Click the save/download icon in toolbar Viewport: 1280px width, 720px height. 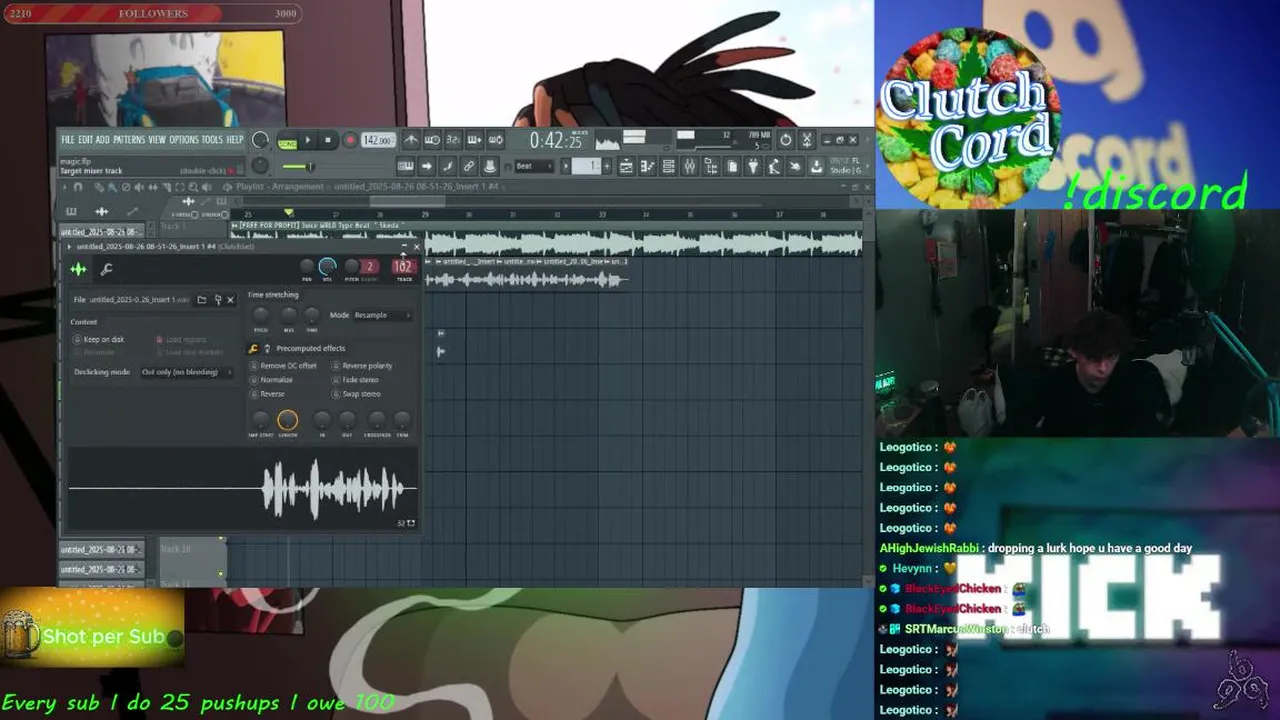(x=816, y=166)
